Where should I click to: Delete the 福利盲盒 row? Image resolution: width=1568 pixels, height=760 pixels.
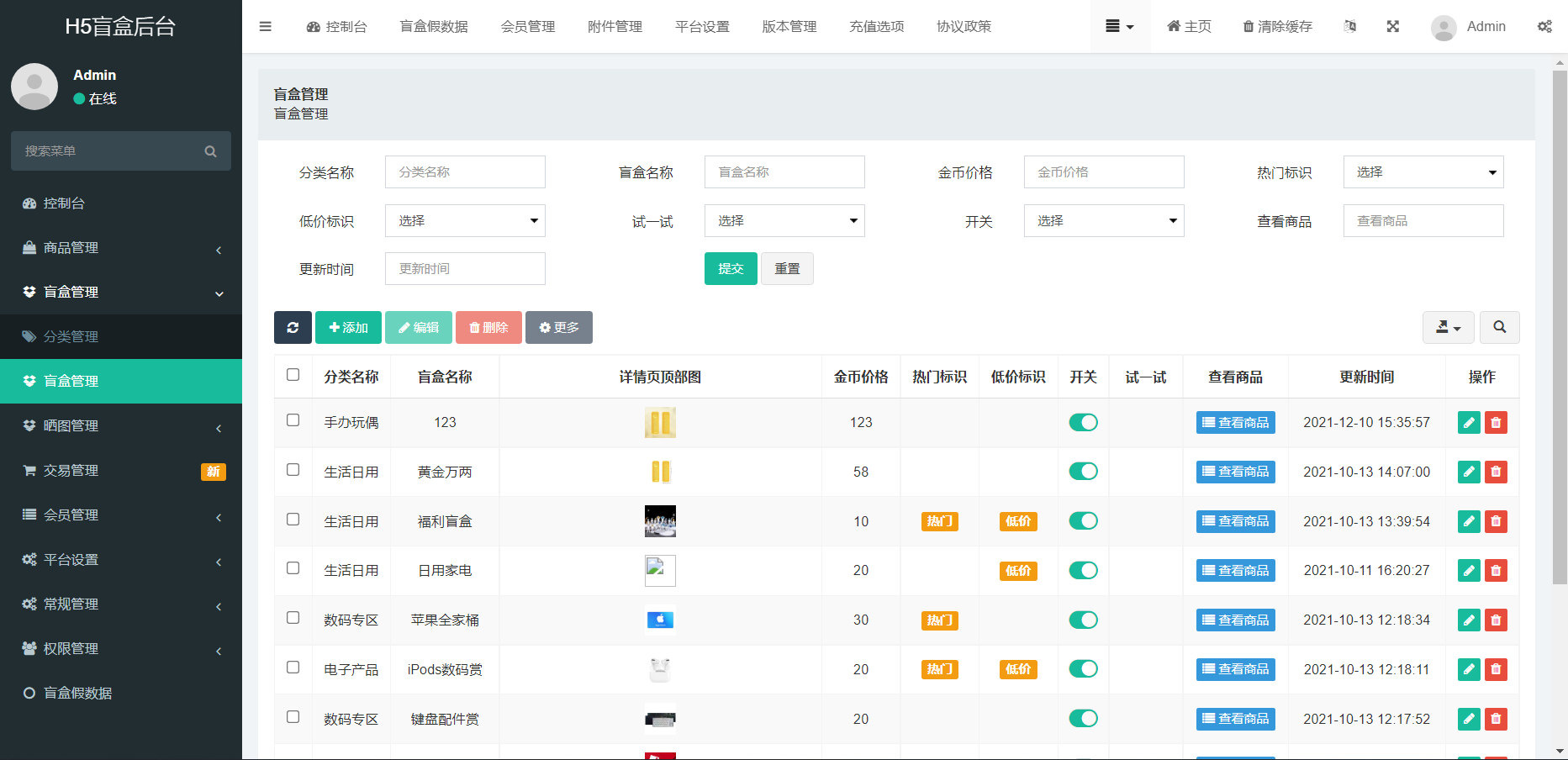(1496, 521)
